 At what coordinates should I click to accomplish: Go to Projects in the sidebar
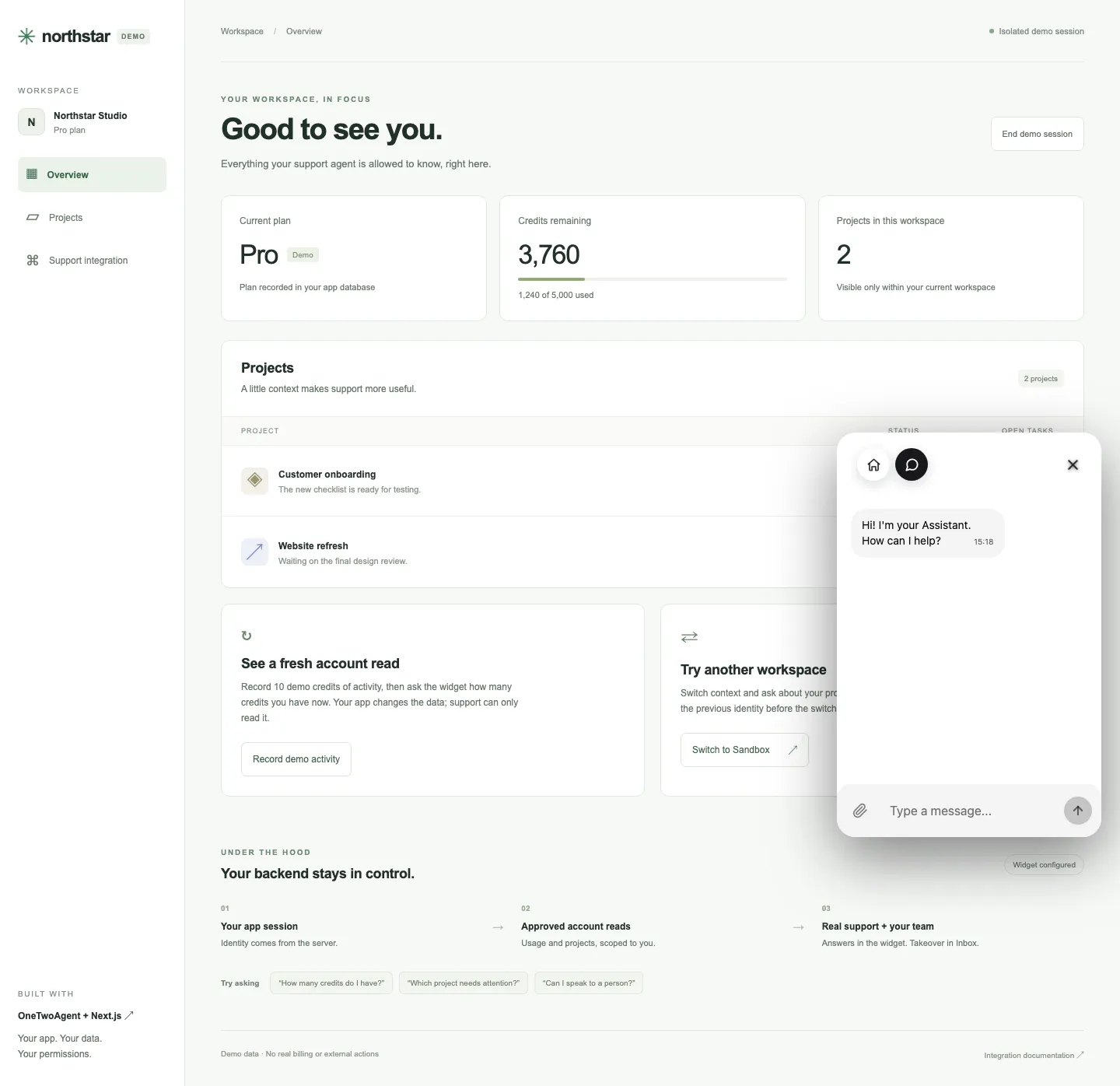pos(92,218)
